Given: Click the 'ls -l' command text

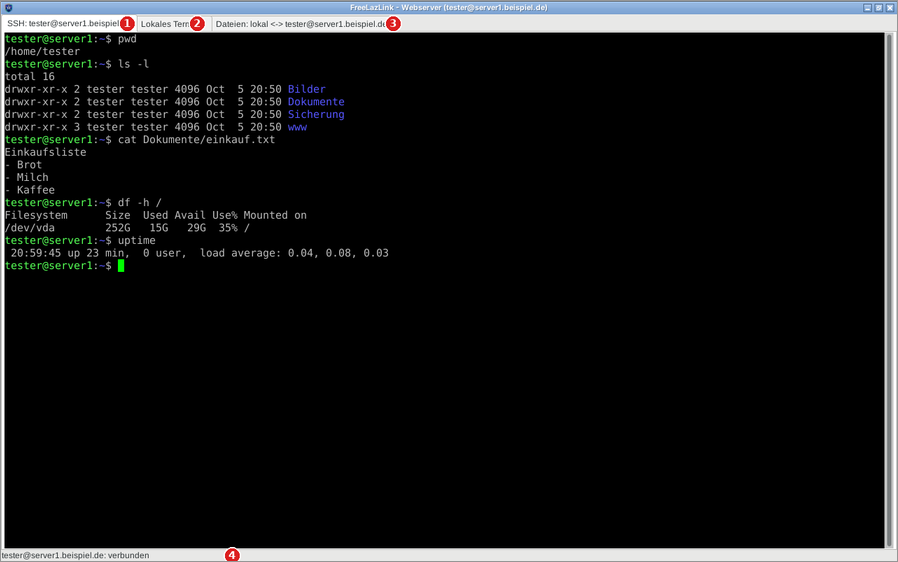Looking at the screenshot, I should pos(133,64).
